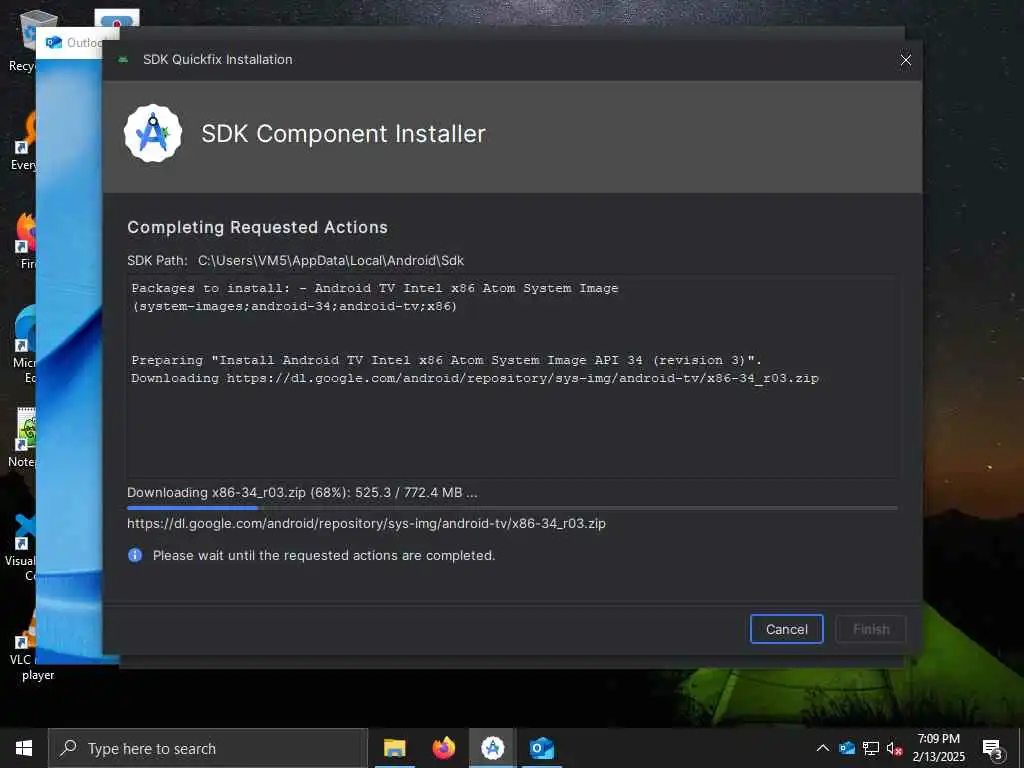Select the Recycle Bin desktop icon

(x=22, y=40)
